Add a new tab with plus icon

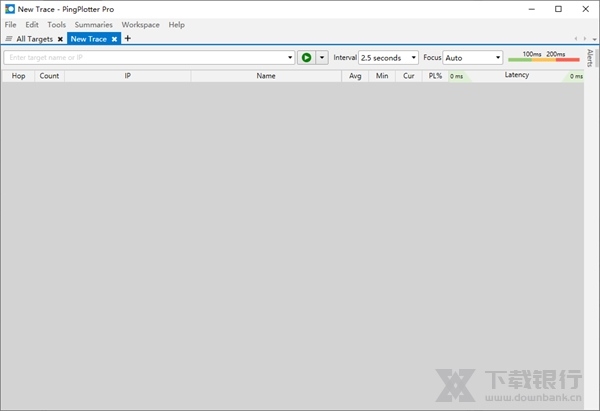pos(127,39)
